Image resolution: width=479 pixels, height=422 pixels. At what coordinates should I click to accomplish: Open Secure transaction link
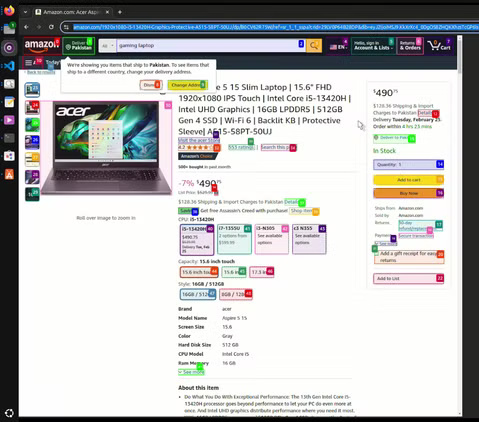tap(416, 236)
